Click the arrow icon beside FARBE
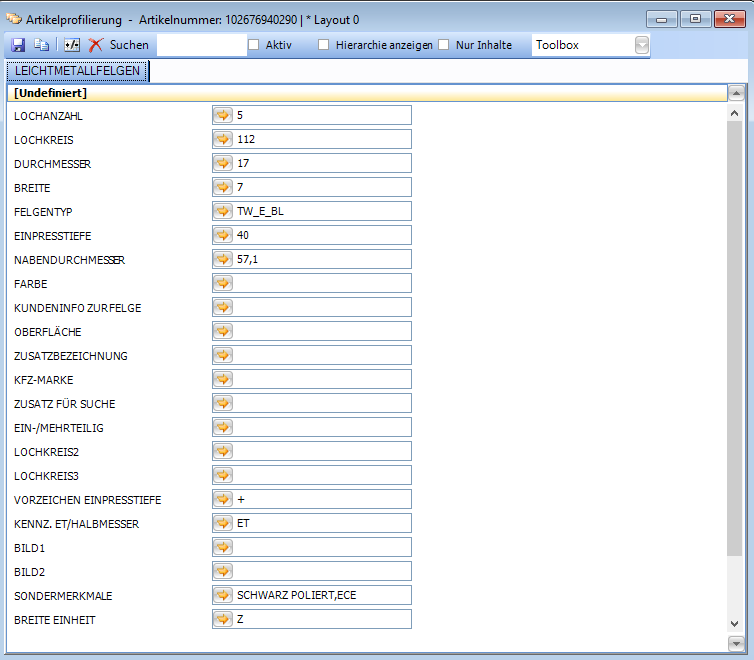 click(x=223, y=283)
